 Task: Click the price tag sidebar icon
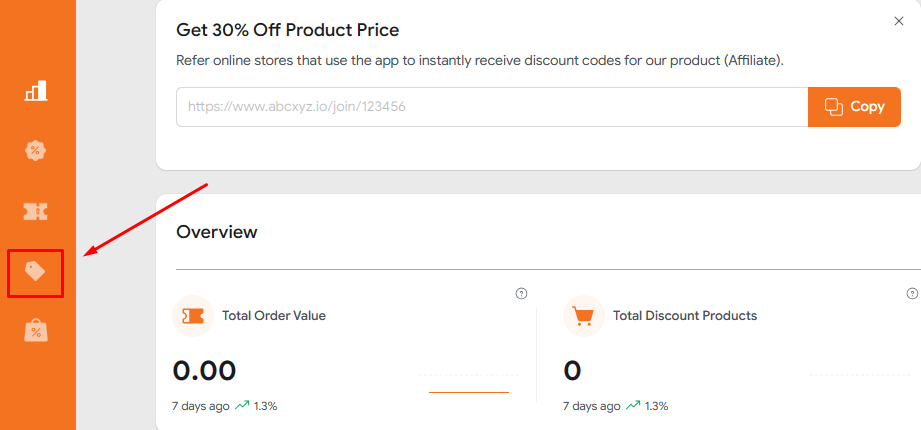coord(36,271)
